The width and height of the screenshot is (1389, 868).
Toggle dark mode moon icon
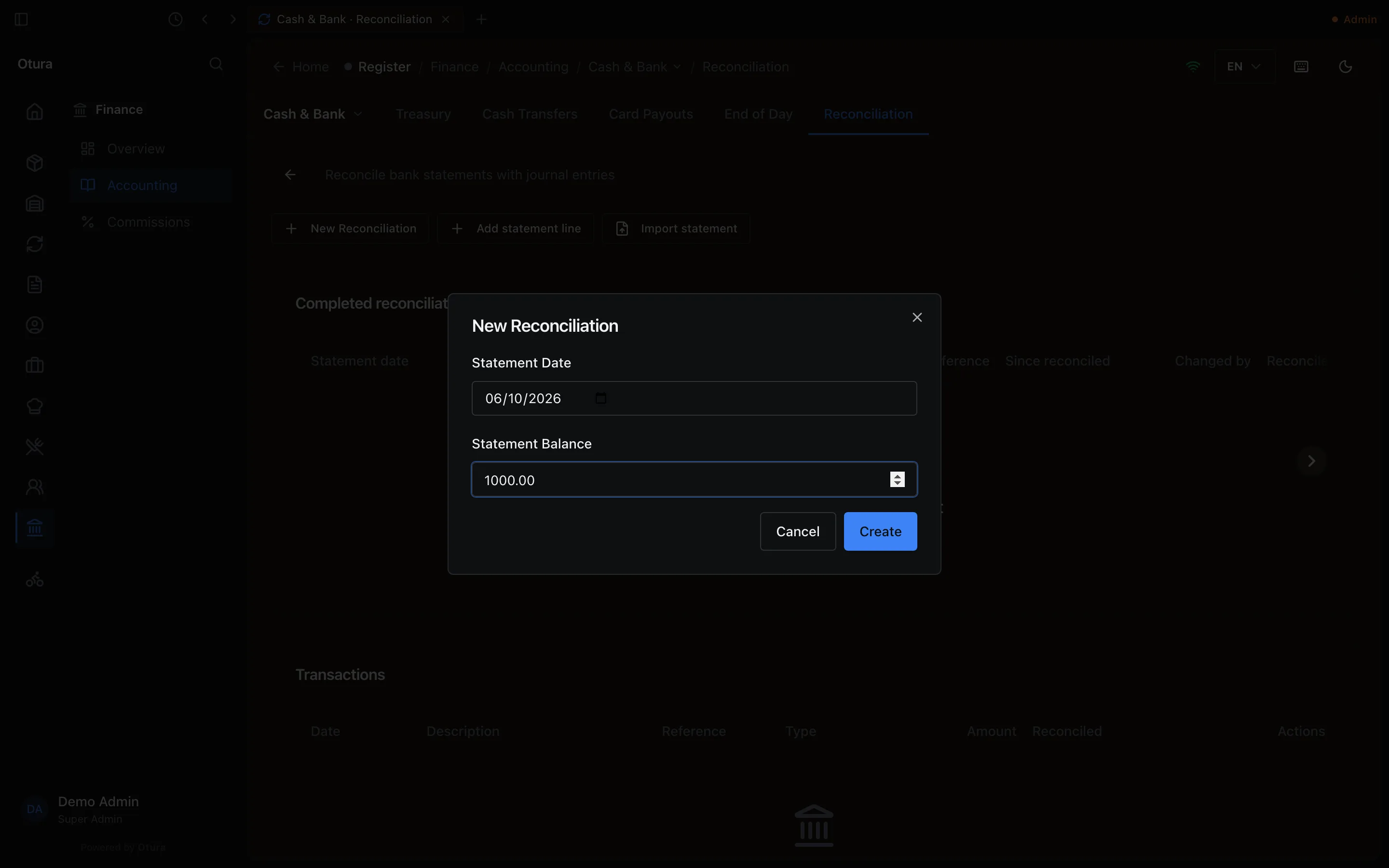point(1346,67)
